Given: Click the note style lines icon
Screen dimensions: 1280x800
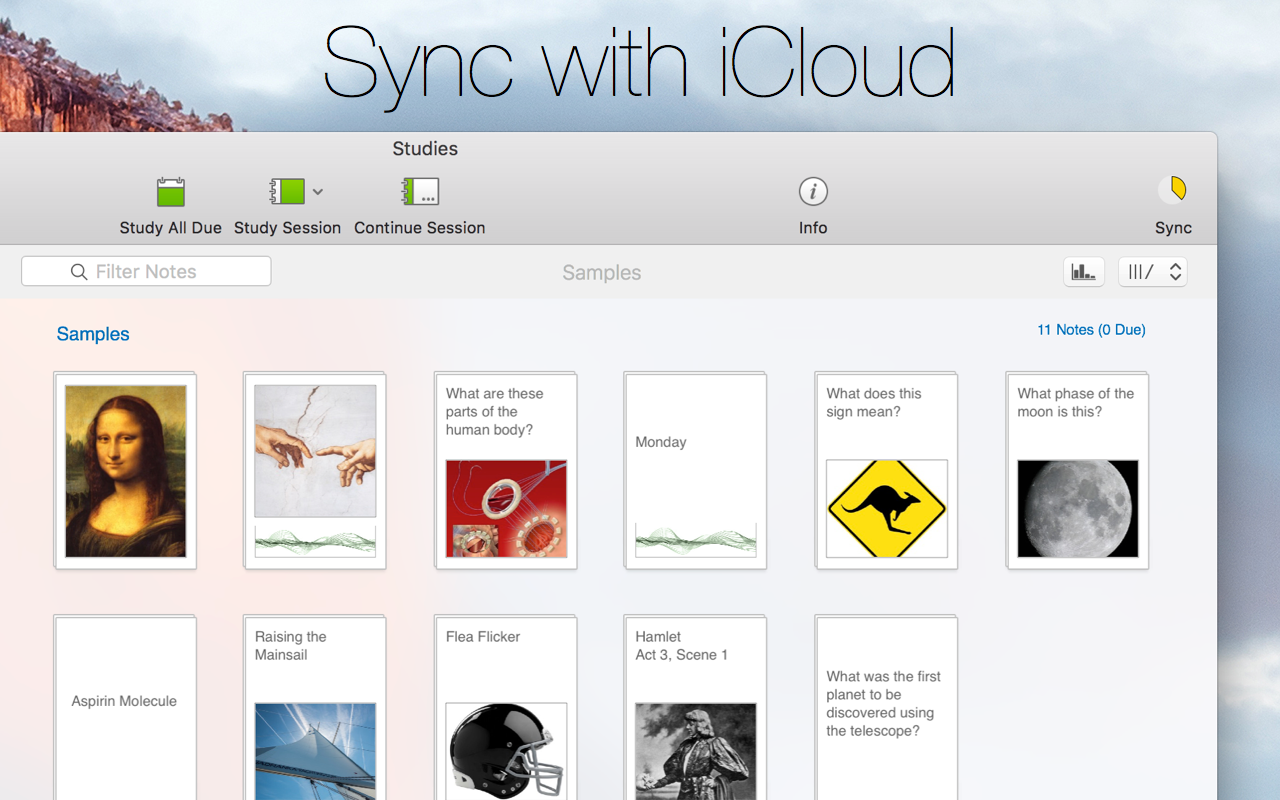Looking at the screenshot, I should click(1143, 271).
